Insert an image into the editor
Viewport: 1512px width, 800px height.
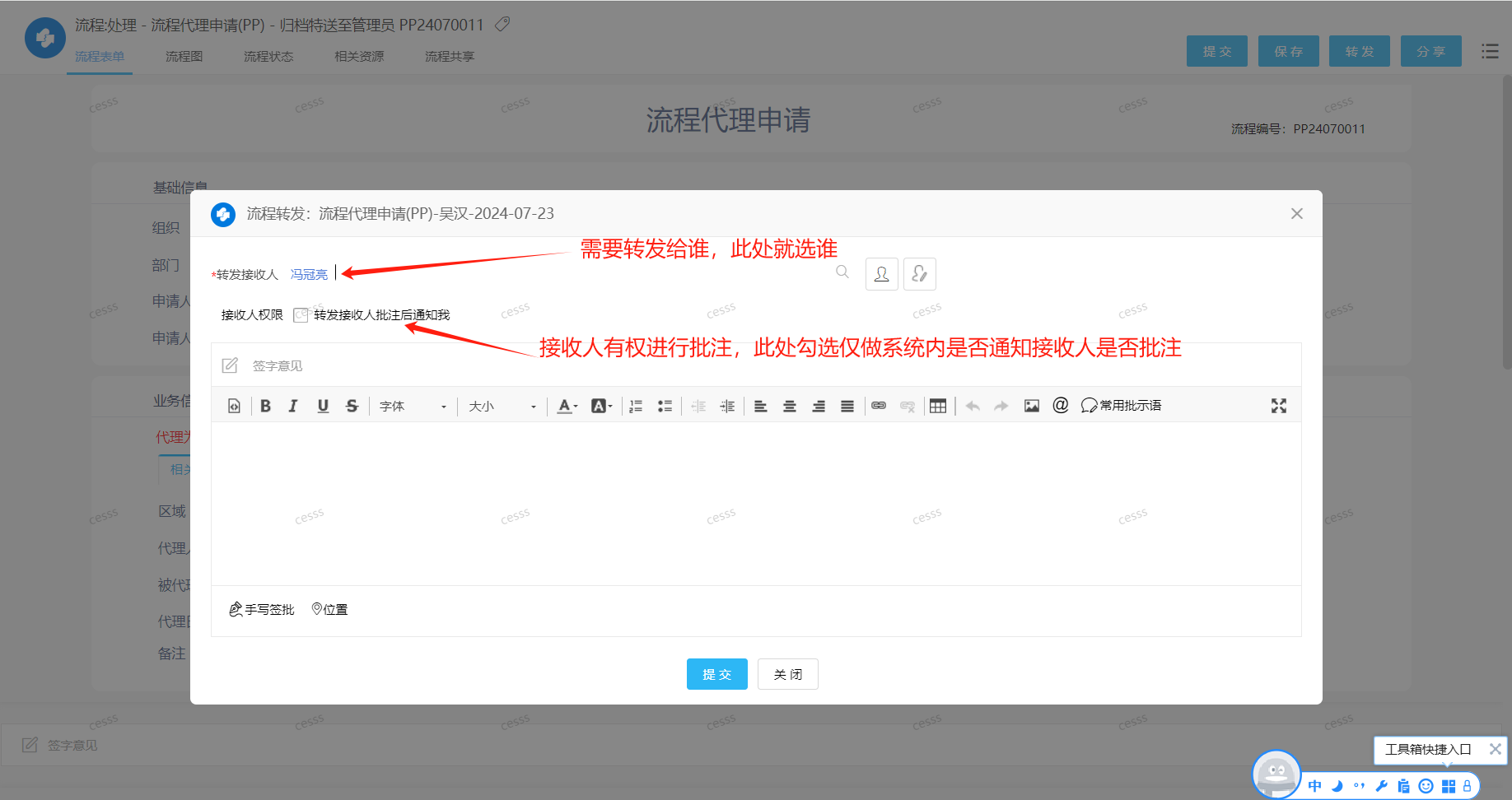tap(1032, 406)
